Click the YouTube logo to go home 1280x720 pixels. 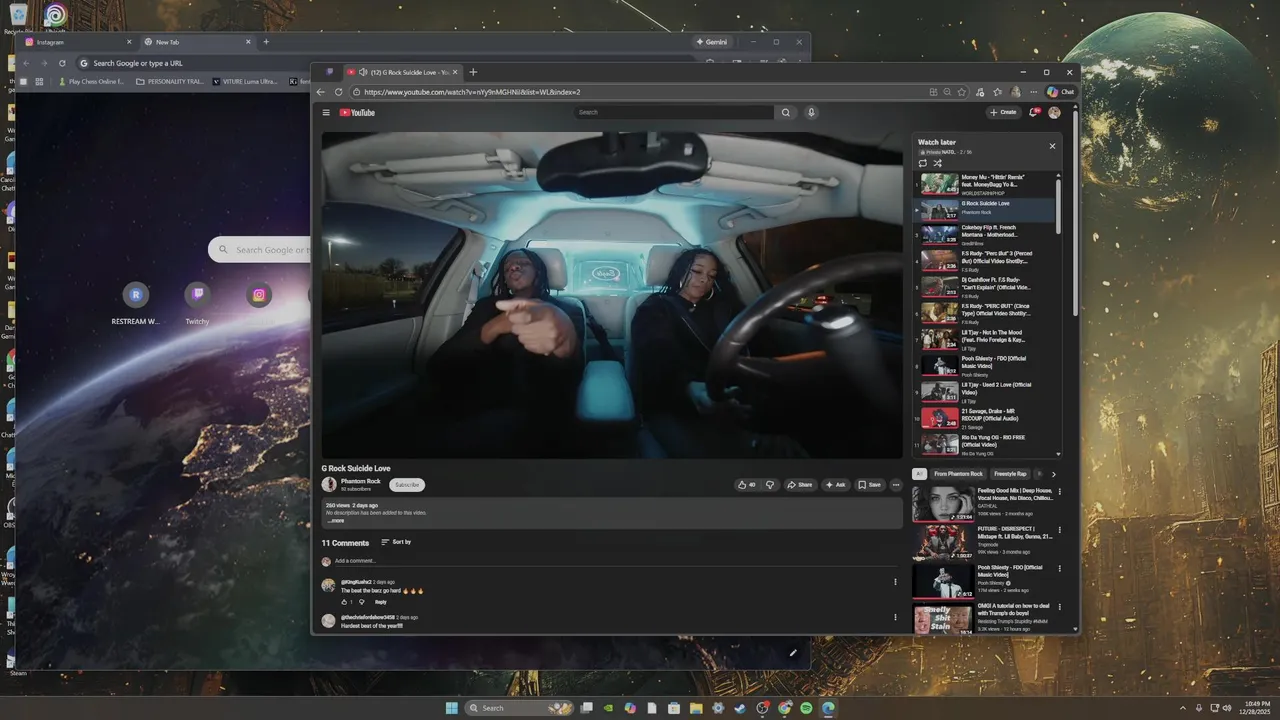[357, 112]
